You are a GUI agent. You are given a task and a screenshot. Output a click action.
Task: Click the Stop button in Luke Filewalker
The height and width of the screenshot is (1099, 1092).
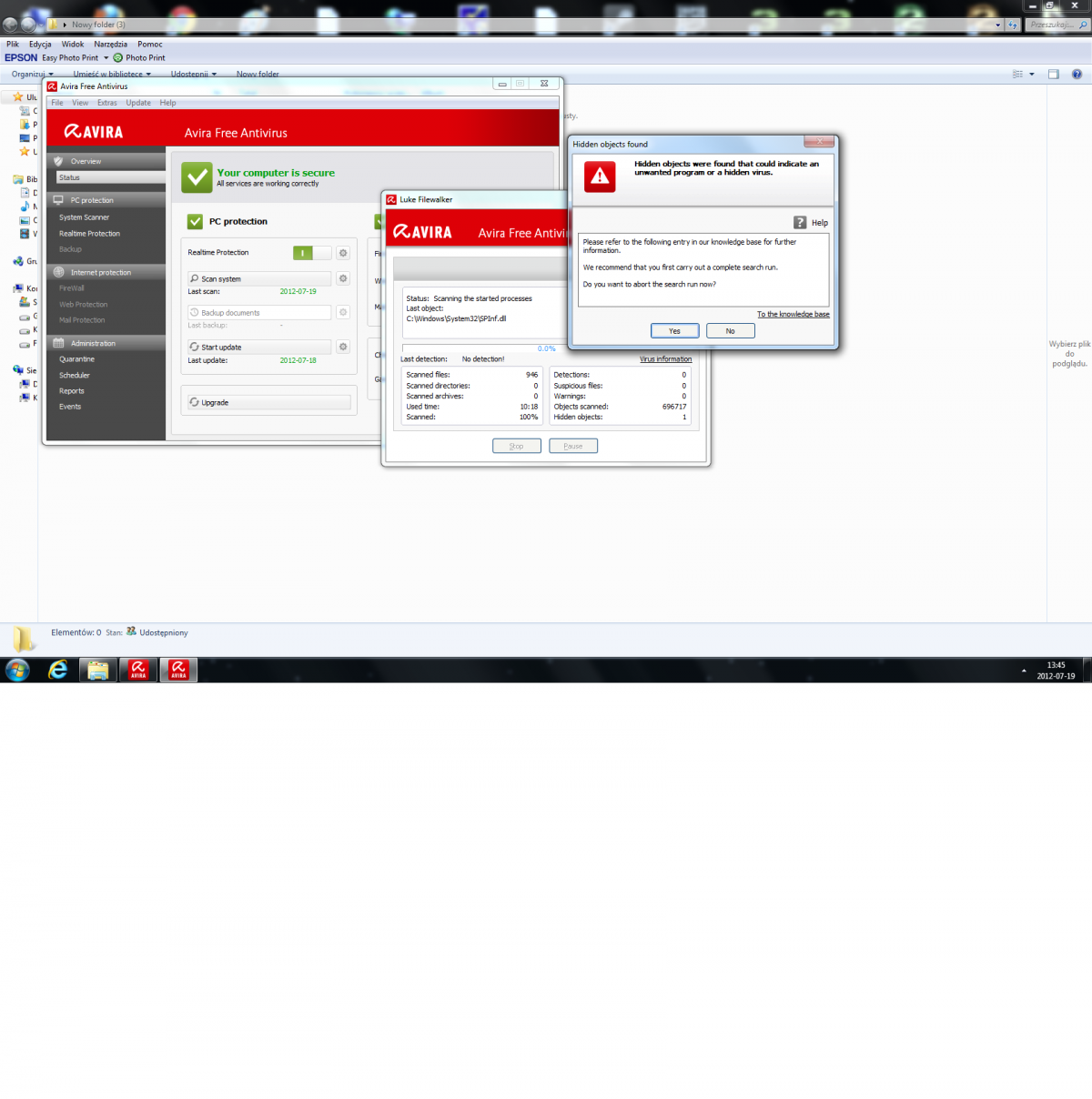[517, 446]
